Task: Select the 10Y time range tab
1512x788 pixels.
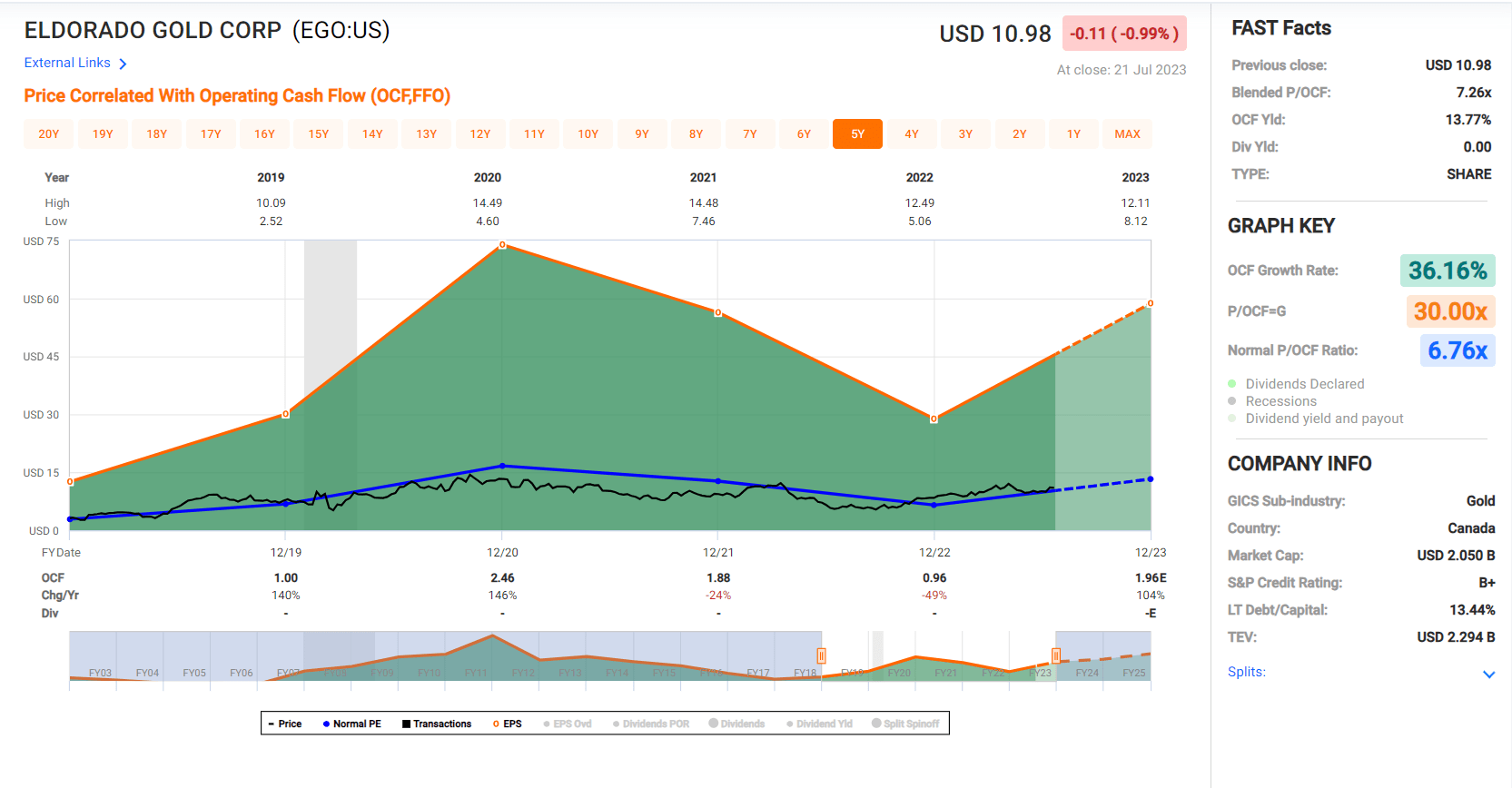Action: point(588,133)
